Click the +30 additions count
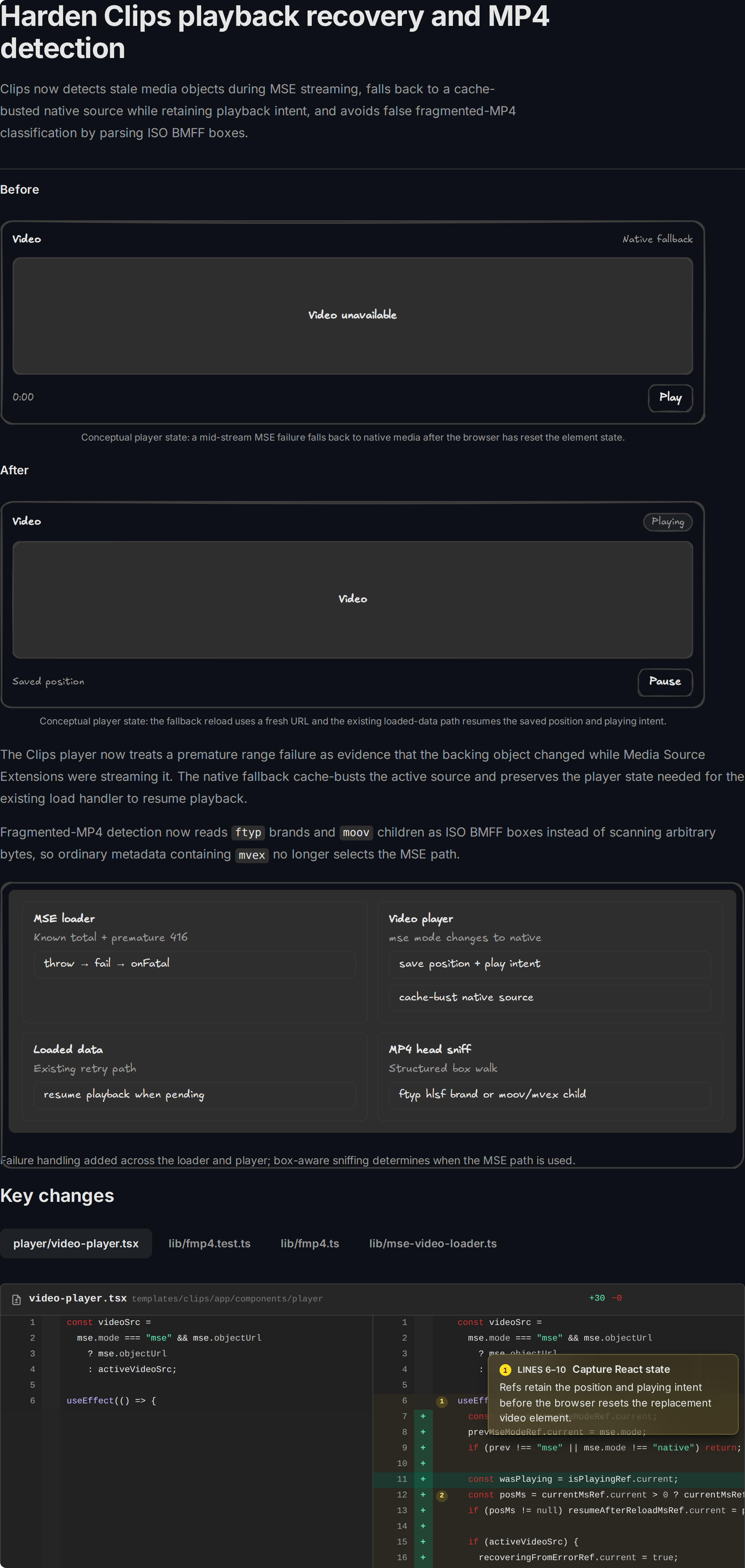Screen dimensions: 745x1568 [x=596, y=1298]
